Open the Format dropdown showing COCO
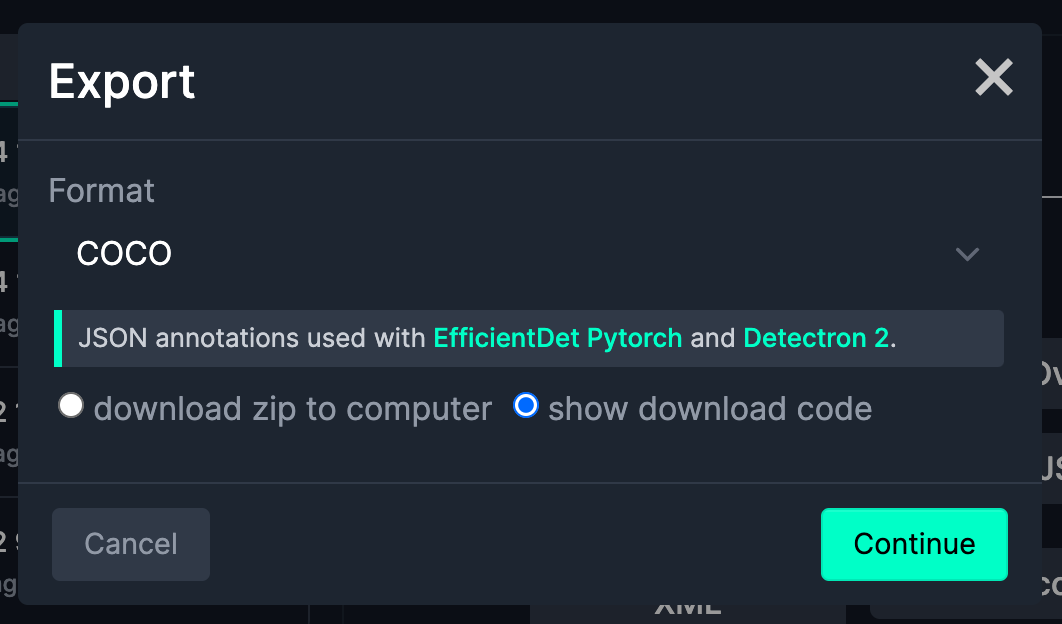This screenshot has height=624, width=1062. pos(527,254)
